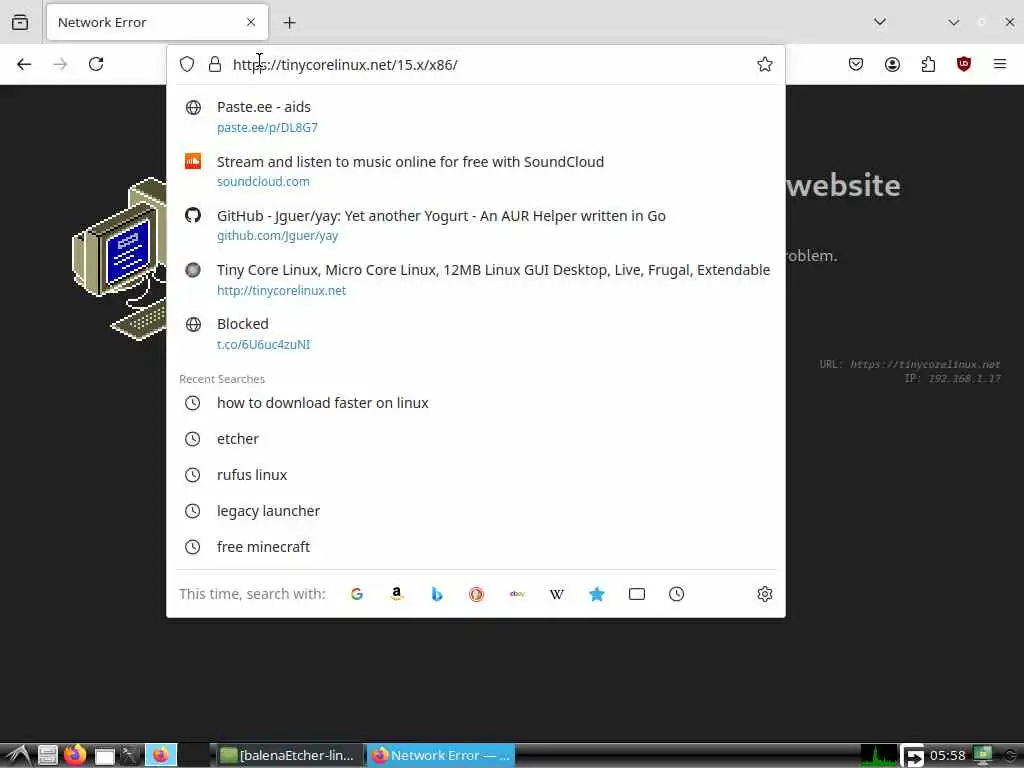The width and height of the screenshot is (1024, 768).
Task: Launch Firefox from the taskbar quick launcher
Action: pyautogui.click(x=75, y=756)
